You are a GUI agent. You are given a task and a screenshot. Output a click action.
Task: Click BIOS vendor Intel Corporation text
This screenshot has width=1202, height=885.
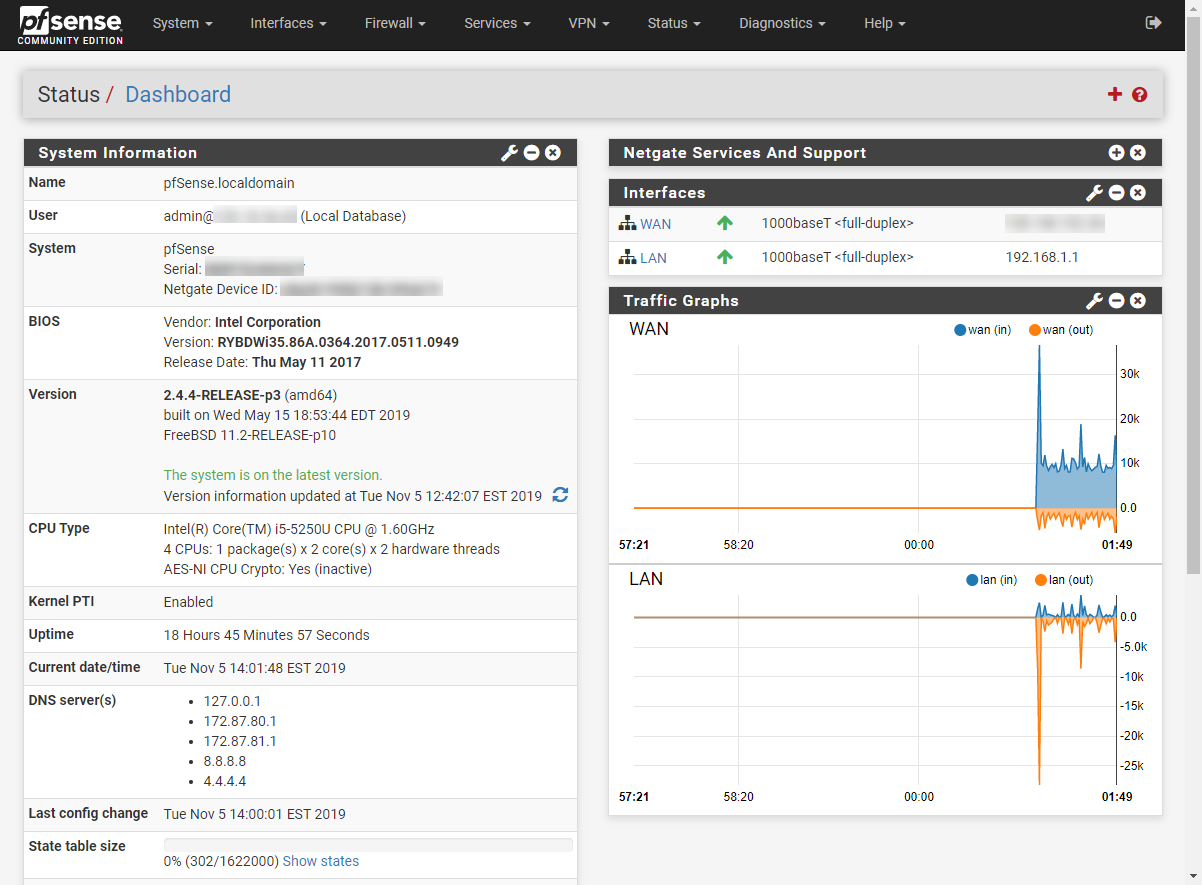click(268, 322)
